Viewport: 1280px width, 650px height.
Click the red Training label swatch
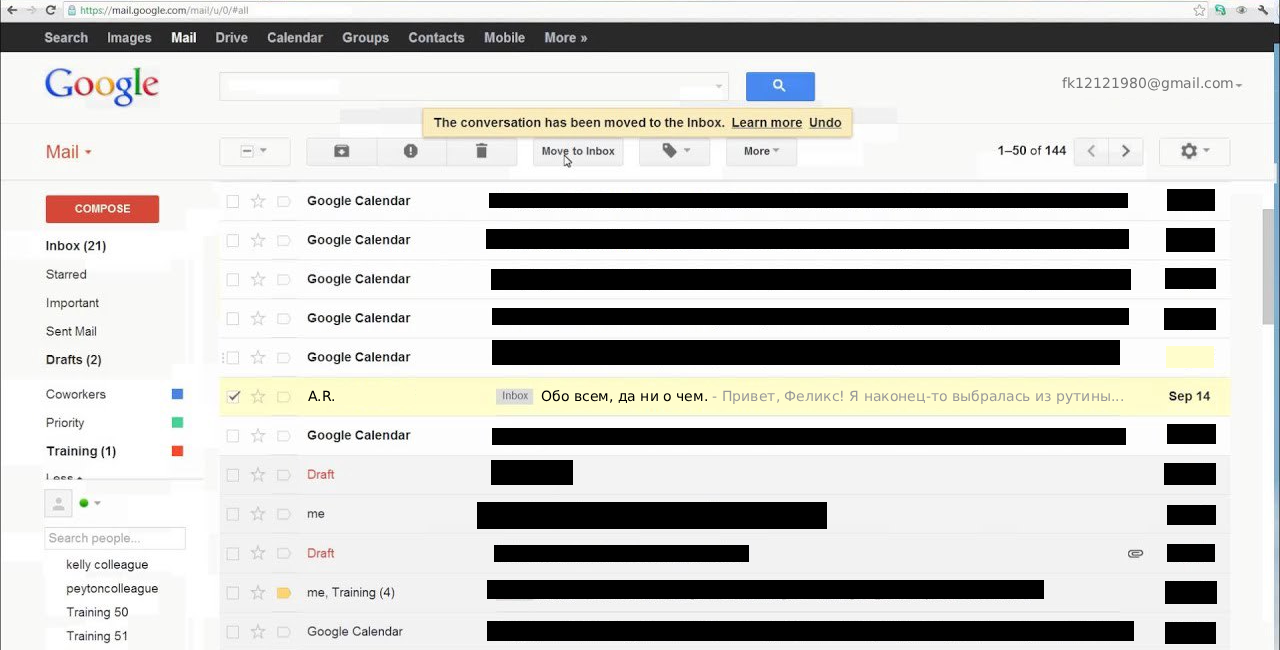pyautogui.click(x=177, y=451)
